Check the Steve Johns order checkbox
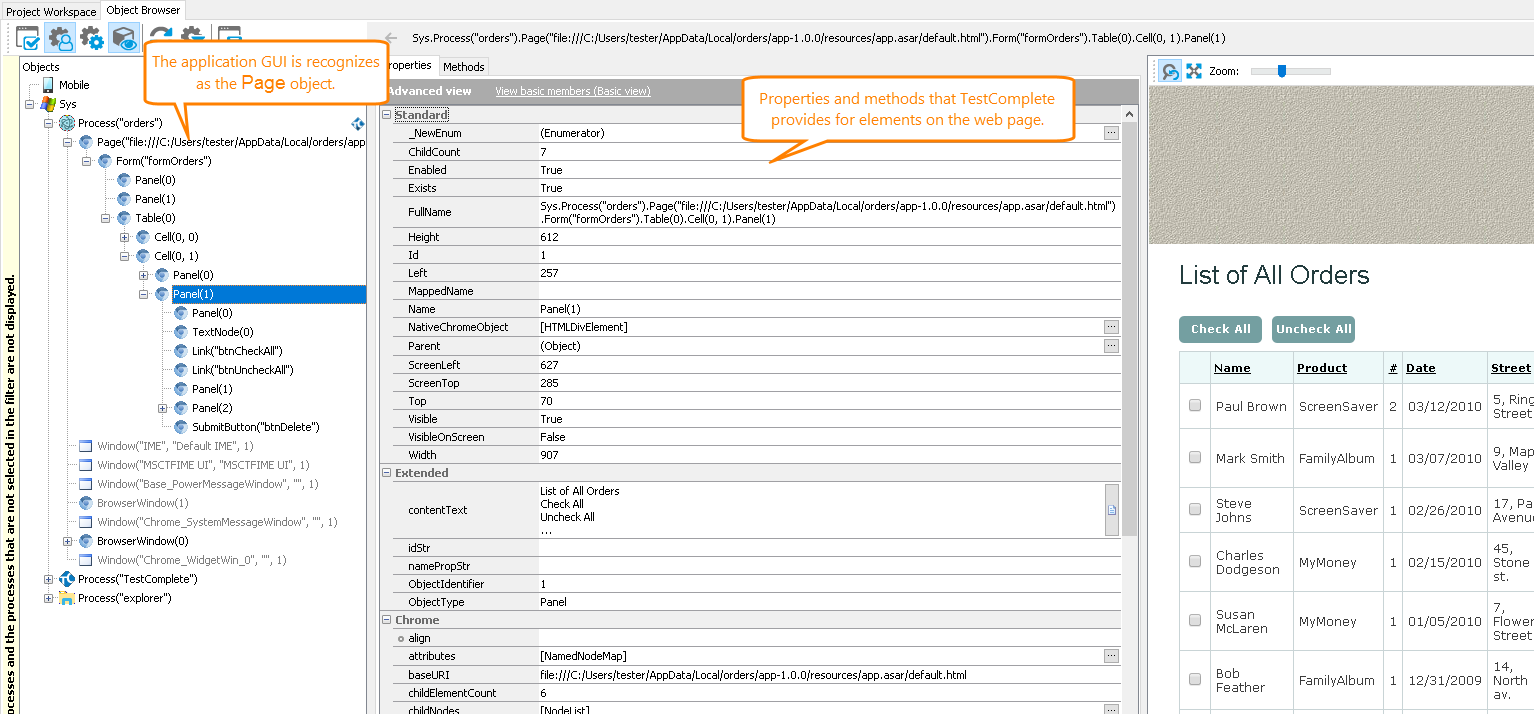The width and height of the screenshot is (1534, 714). point(1195,509)
